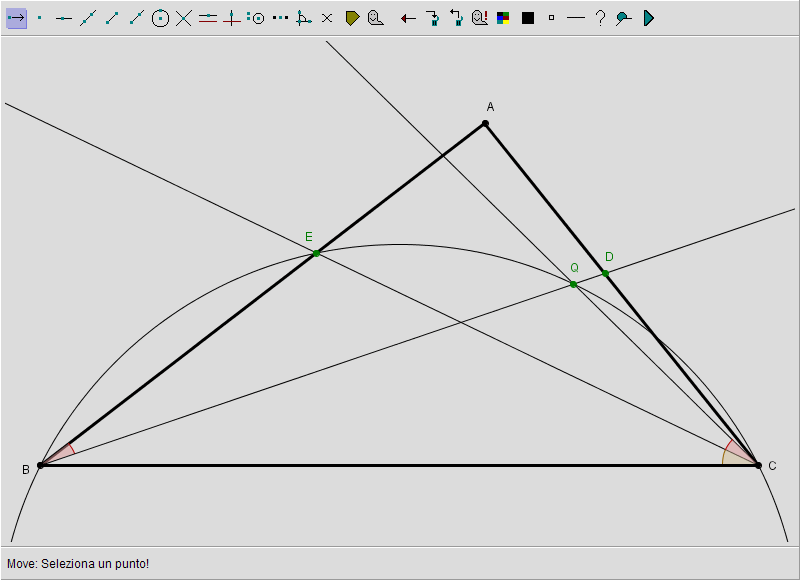
Task: Click the black default color square
Action: [x=528, y=18]
